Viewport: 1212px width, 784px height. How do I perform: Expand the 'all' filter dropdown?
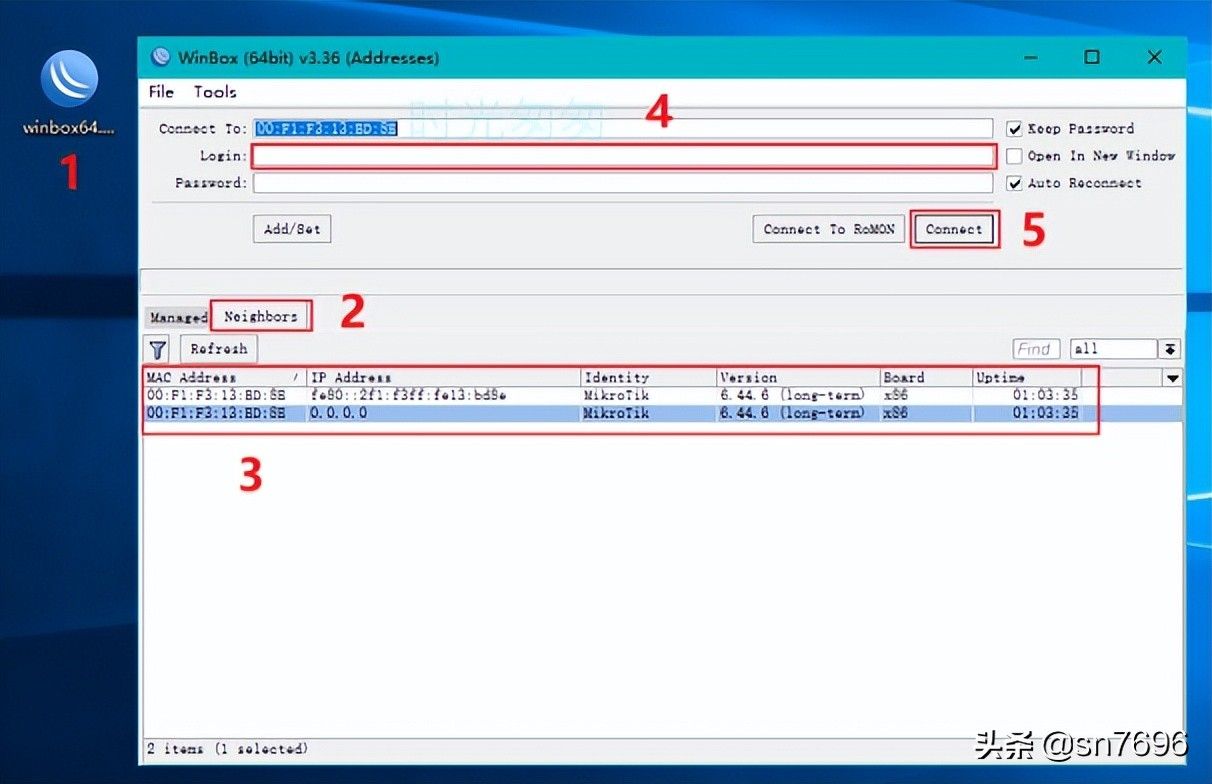1170,349
